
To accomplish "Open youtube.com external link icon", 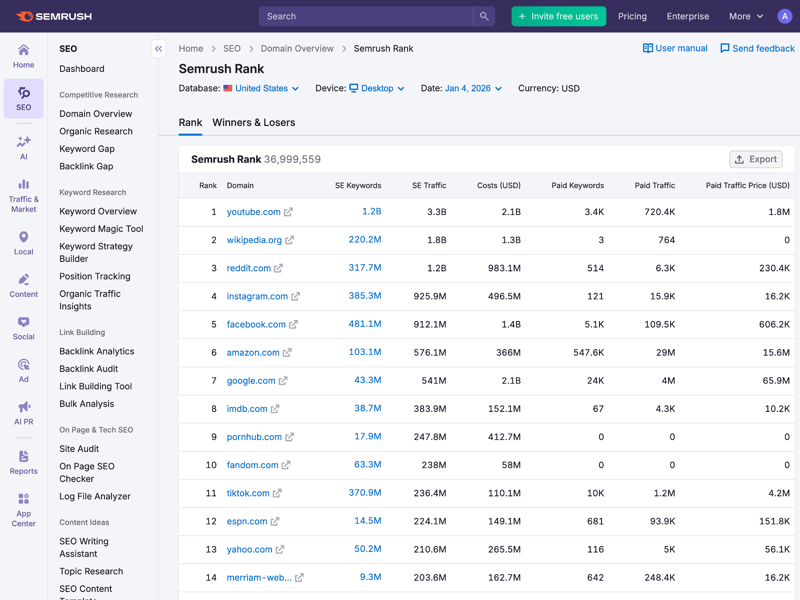I will pos(288,212).
